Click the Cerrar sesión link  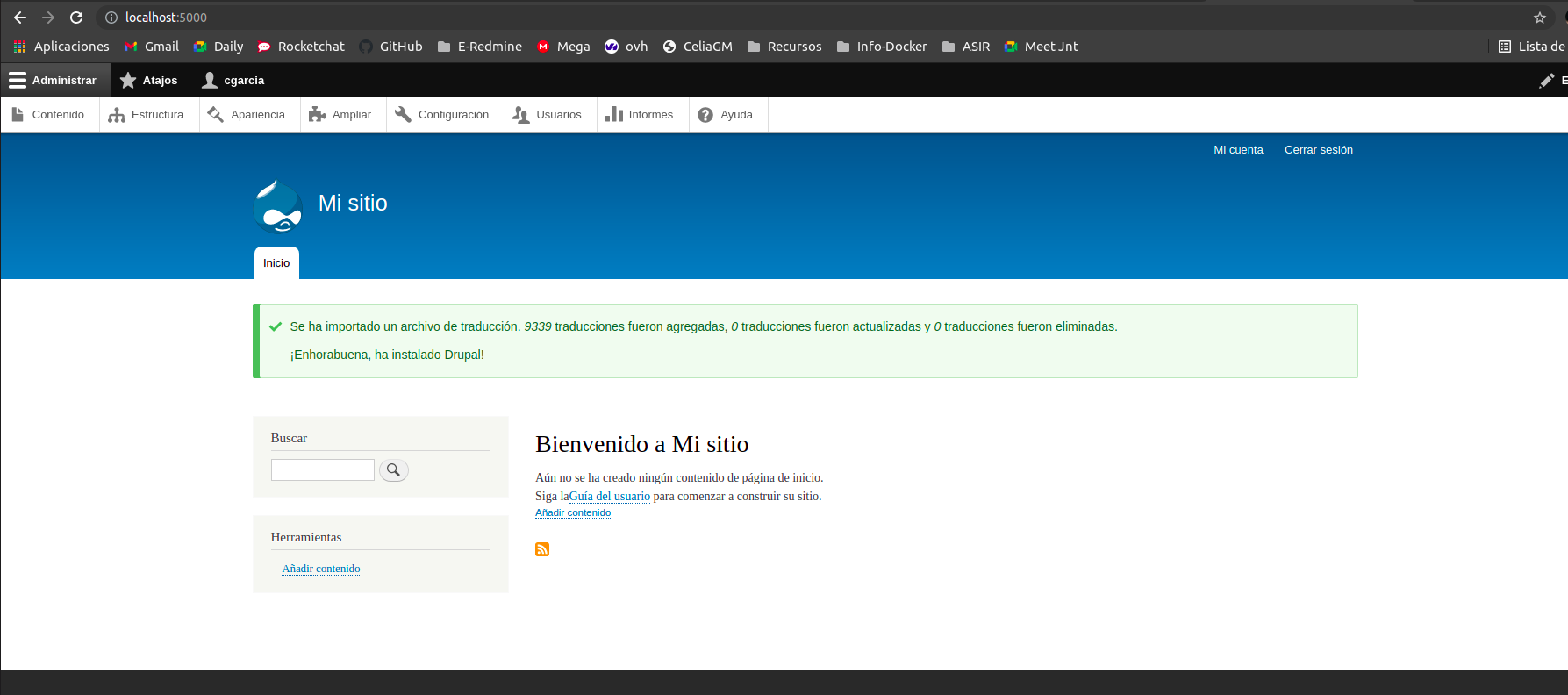pos(1318,150)
